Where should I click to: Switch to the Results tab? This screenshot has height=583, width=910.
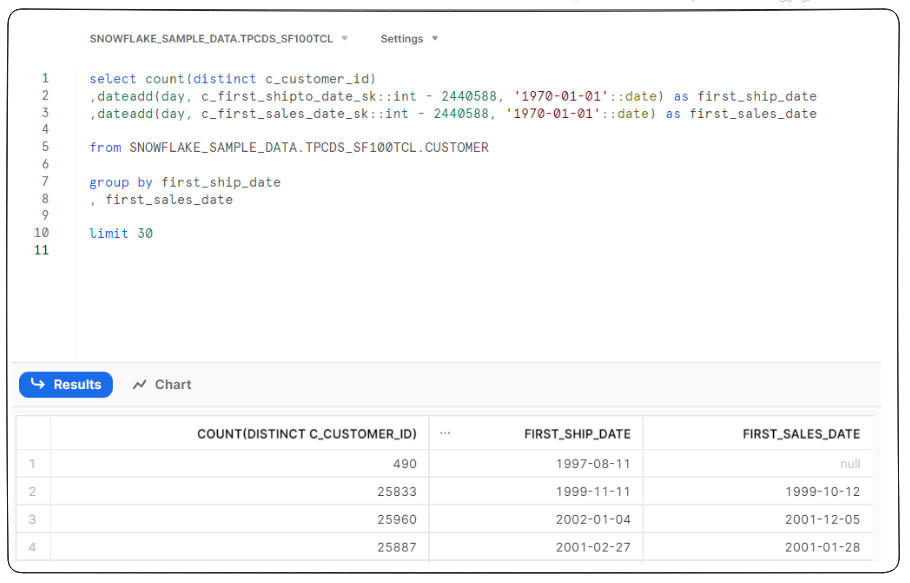(66, 384)
